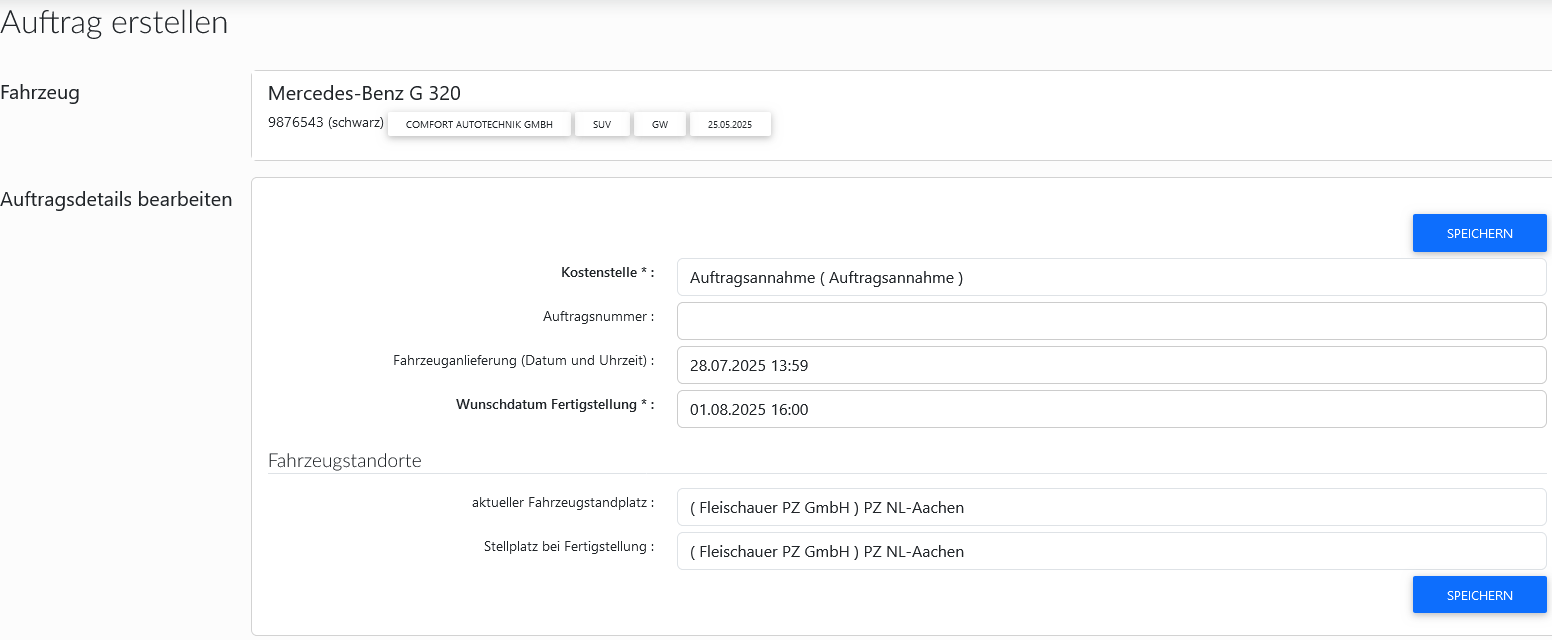The image size is (1552, 640).
Task: Click the Auftragsdetails bearbeiten label
Action: tap(117, 199)
